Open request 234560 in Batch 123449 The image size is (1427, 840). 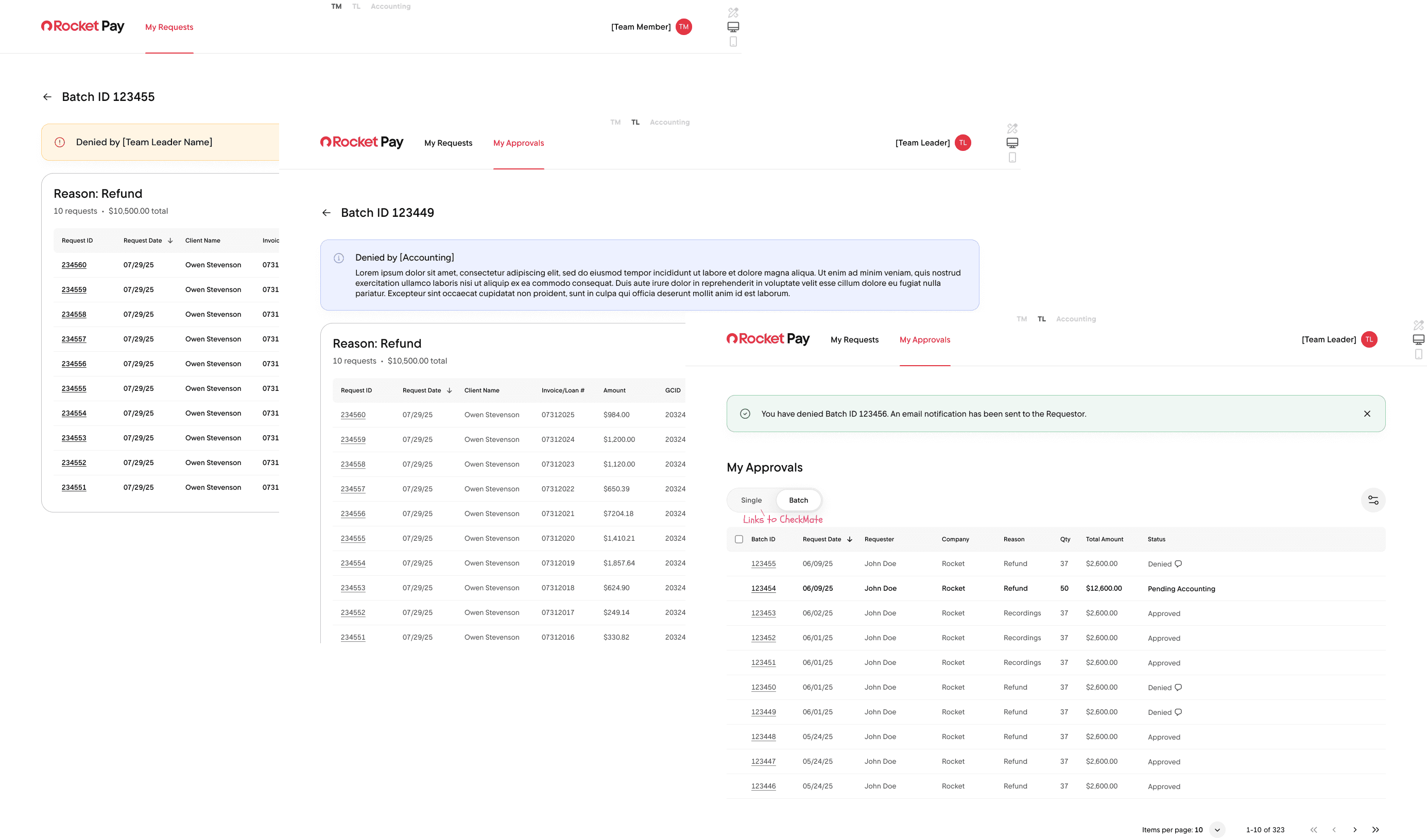pyautogui.click(x=353, y=415)
